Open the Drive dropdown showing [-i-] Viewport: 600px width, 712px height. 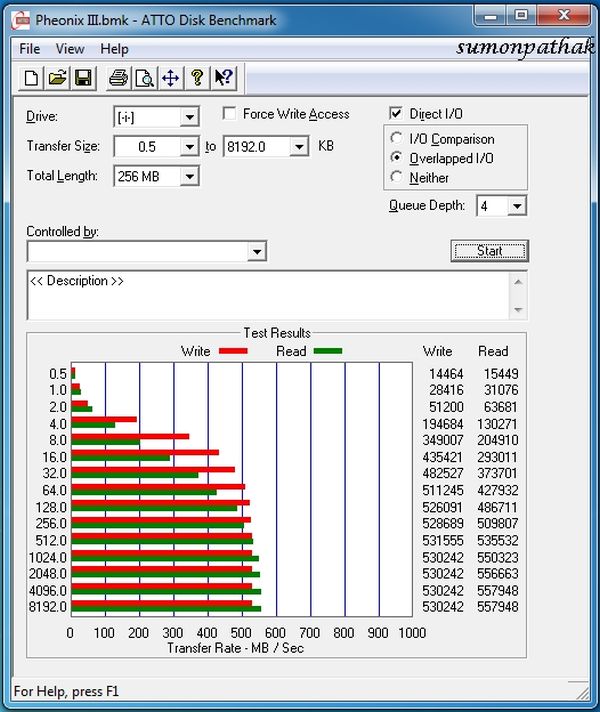point(189,117)
